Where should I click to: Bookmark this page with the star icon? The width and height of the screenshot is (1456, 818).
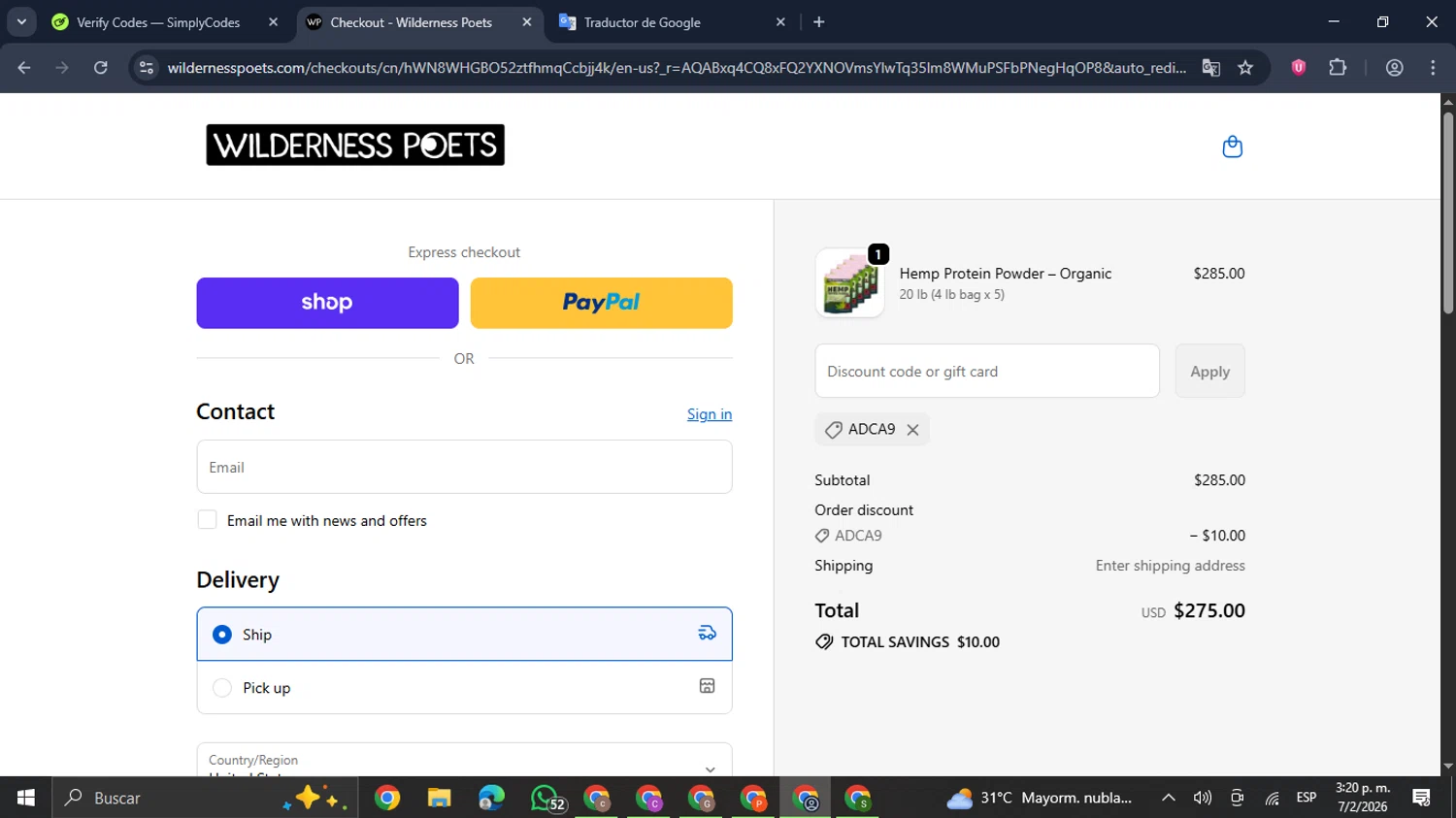tap(1245, 68)
